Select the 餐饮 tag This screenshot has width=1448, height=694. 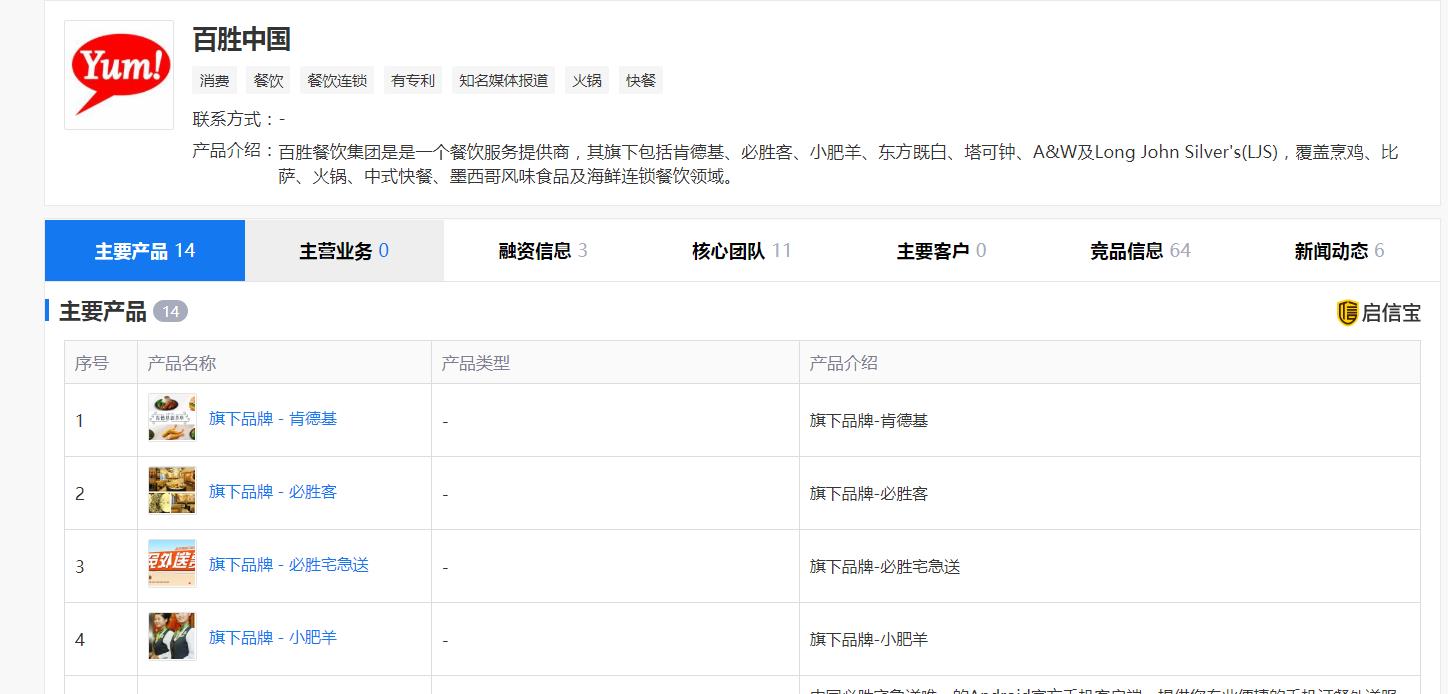point(268,81)
